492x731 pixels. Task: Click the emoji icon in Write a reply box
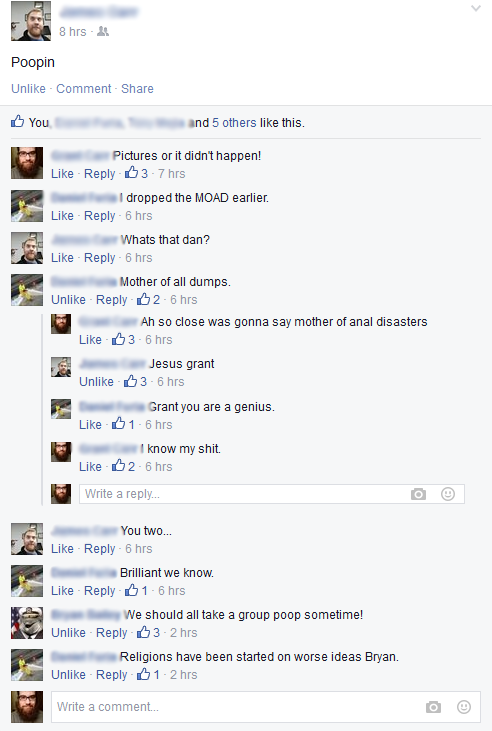tap(448, 494)
